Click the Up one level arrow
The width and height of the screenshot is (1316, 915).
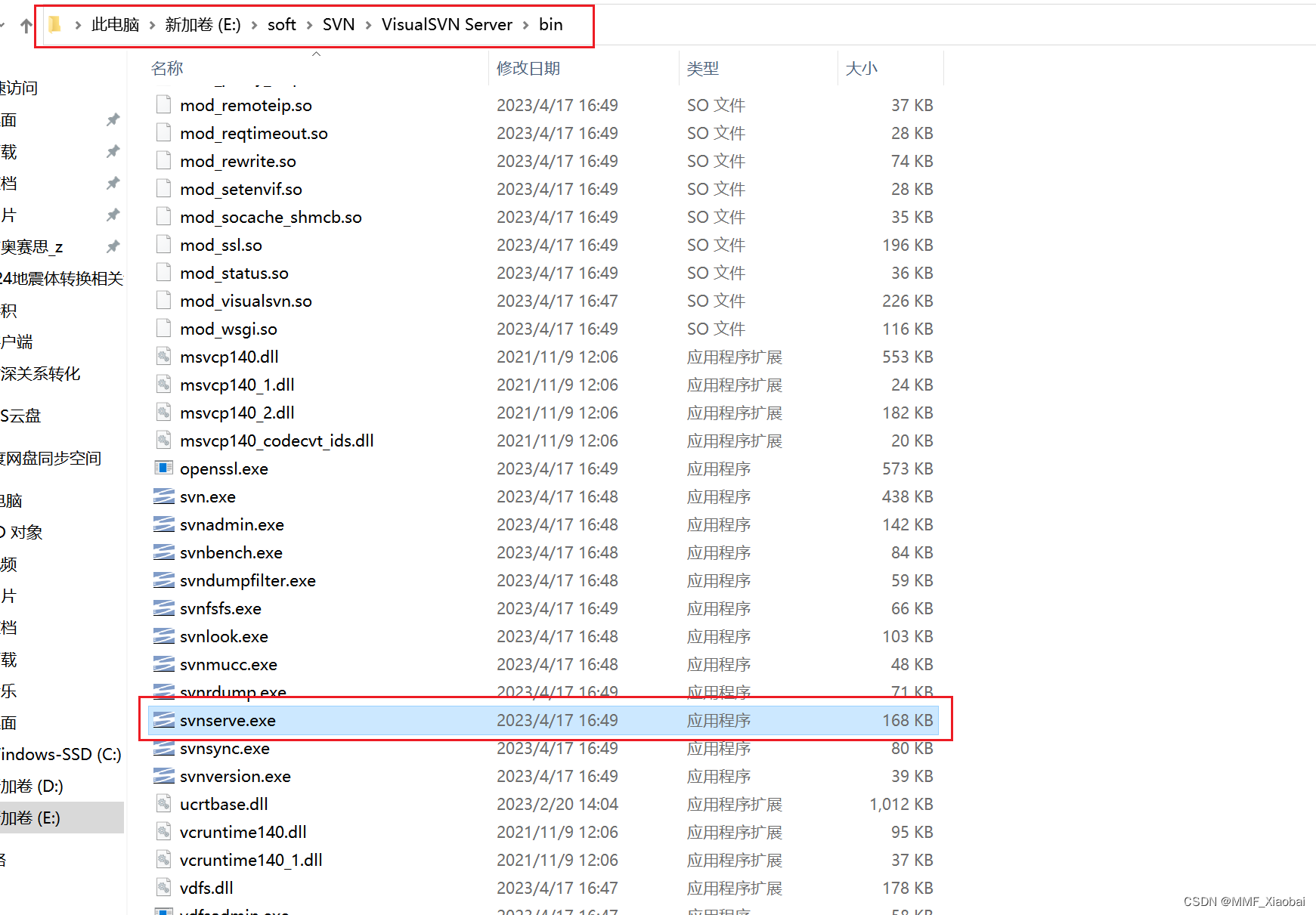pos(26,26)
